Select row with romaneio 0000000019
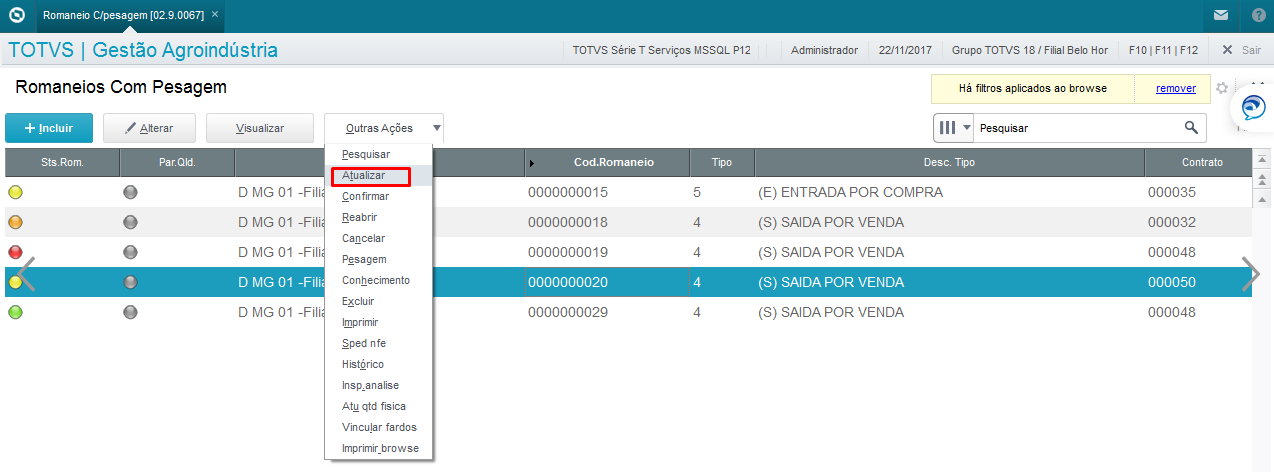 628,252
